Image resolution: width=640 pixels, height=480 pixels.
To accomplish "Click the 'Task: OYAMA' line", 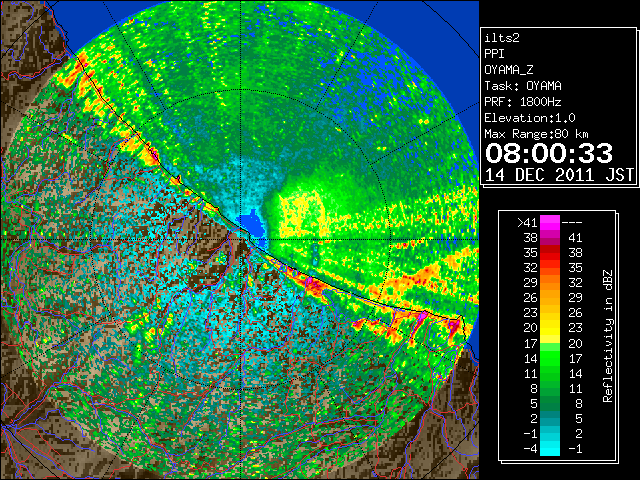I will coord(523,86).
